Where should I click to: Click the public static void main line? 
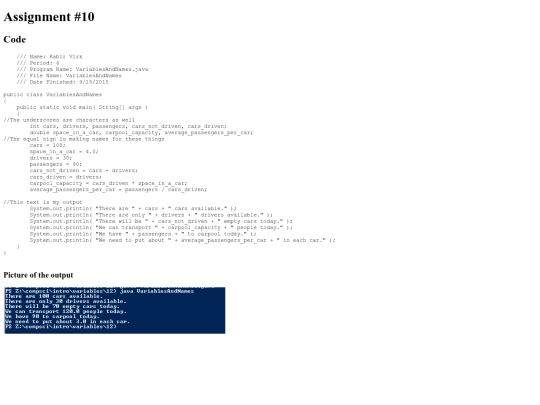click(82, 107)
